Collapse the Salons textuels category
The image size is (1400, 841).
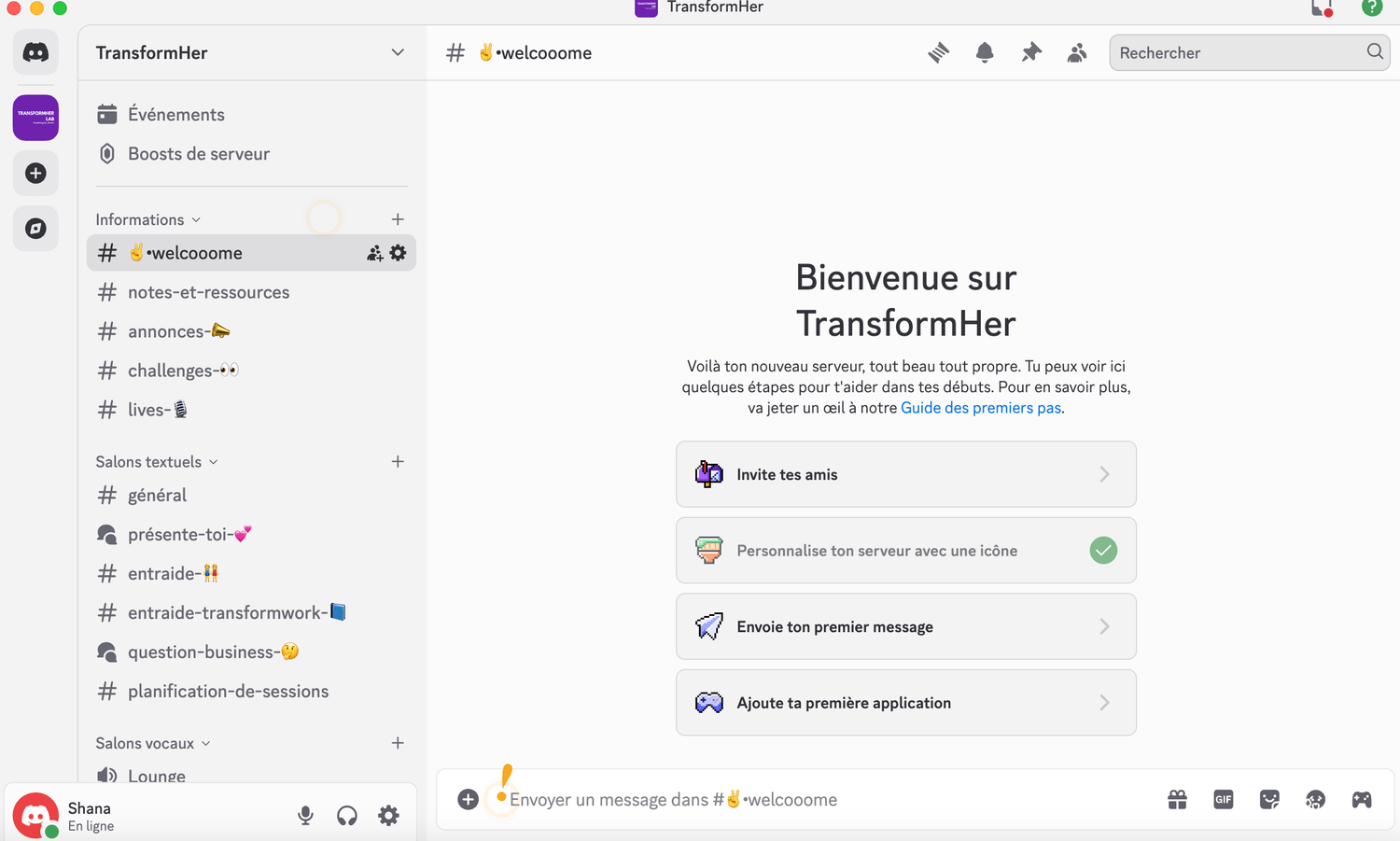(x=157, y=461)
